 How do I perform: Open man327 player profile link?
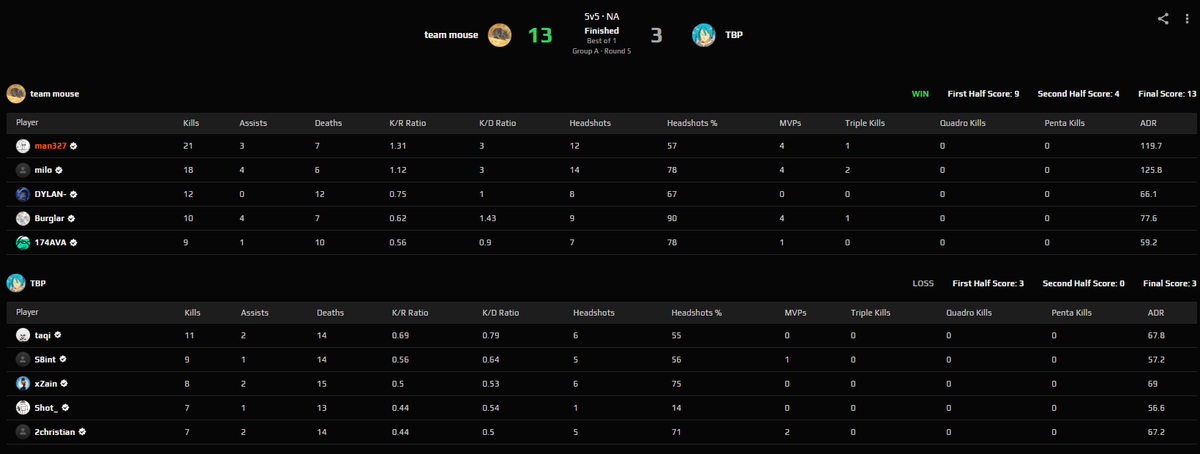pos(50,146)
